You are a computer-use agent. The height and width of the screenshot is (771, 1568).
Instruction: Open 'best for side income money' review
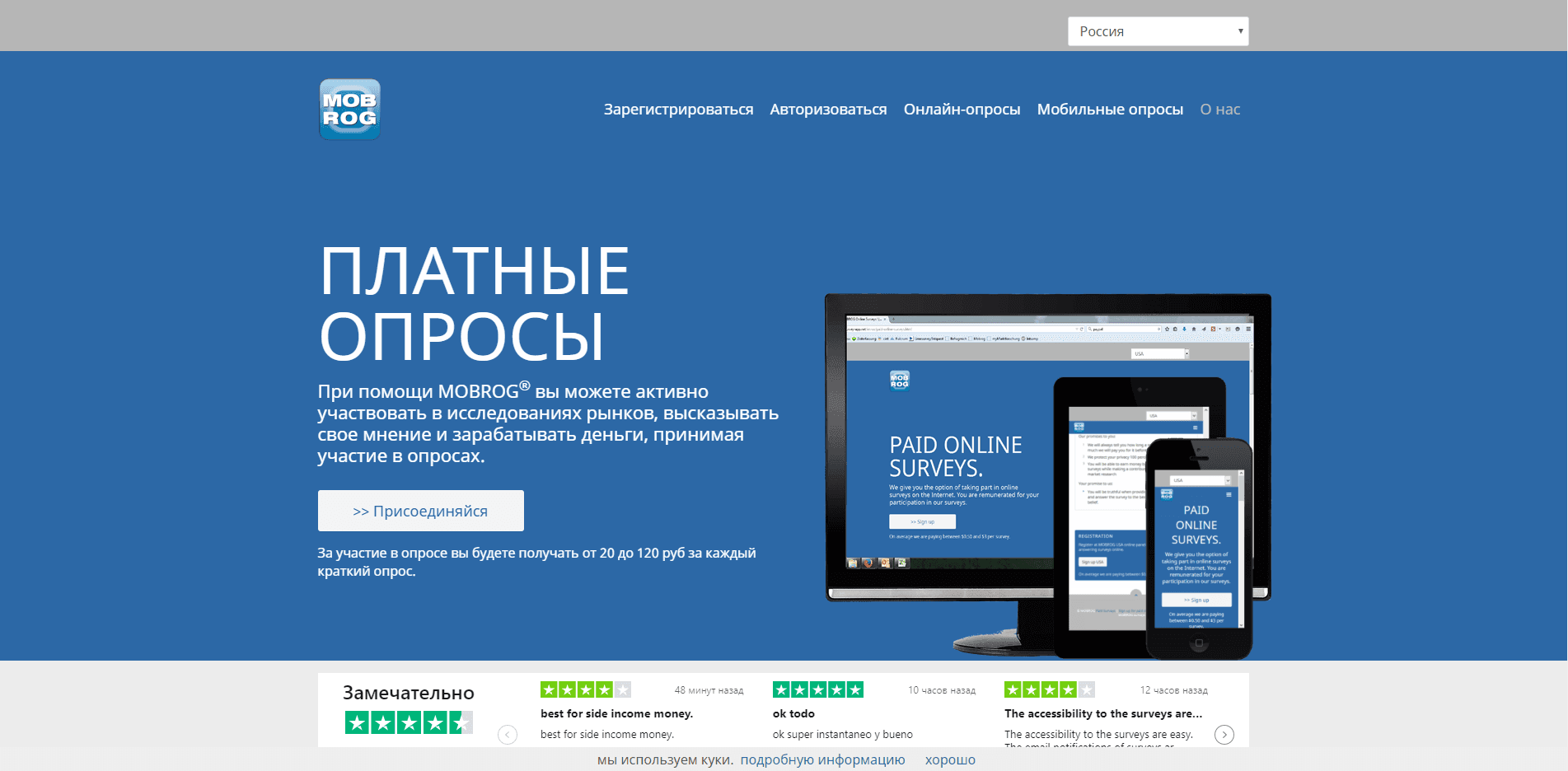coord(616,713)
